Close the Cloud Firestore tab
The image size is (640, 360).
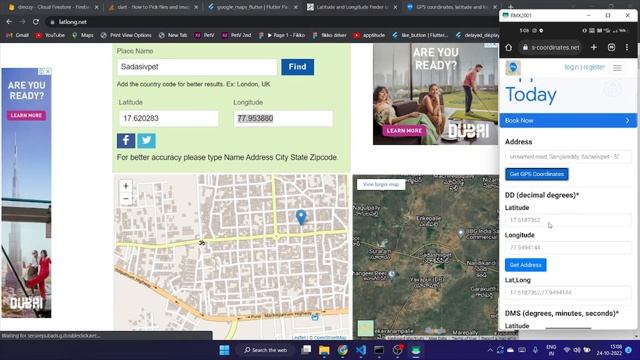point(96,7)
